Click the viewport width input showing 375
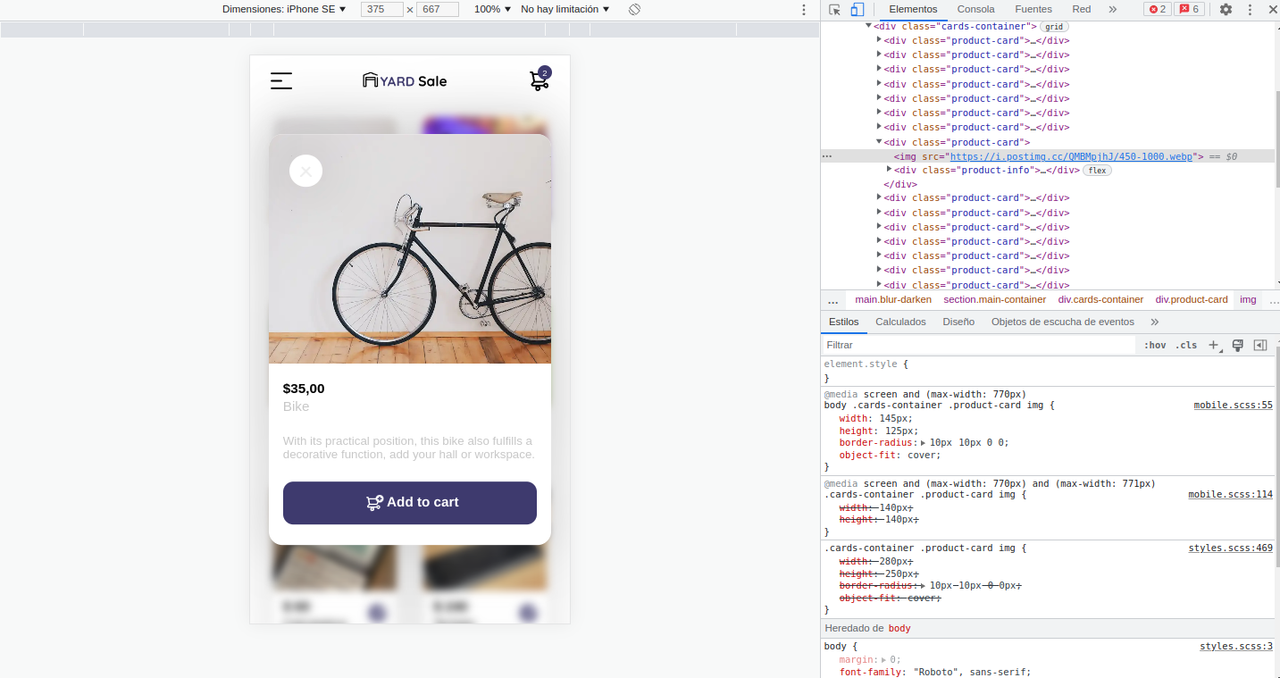Screen dimensions: 1280x678 click(x=383, y=8)
